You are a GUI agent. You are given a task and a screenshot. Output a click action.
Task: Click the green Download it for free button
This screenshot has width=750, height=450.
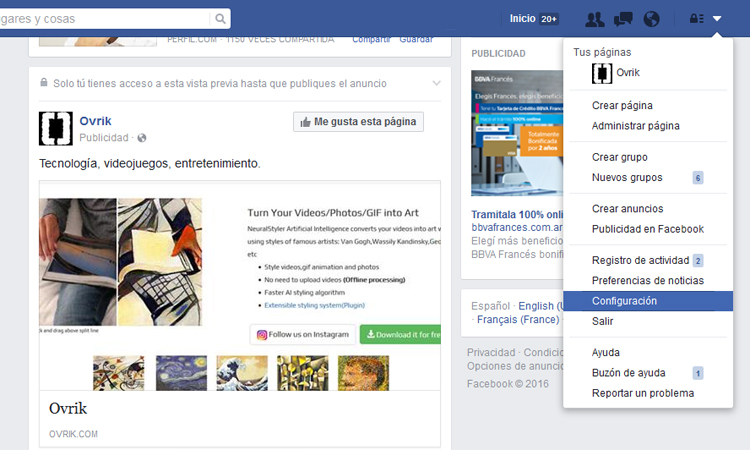click(x=401, y=335)
